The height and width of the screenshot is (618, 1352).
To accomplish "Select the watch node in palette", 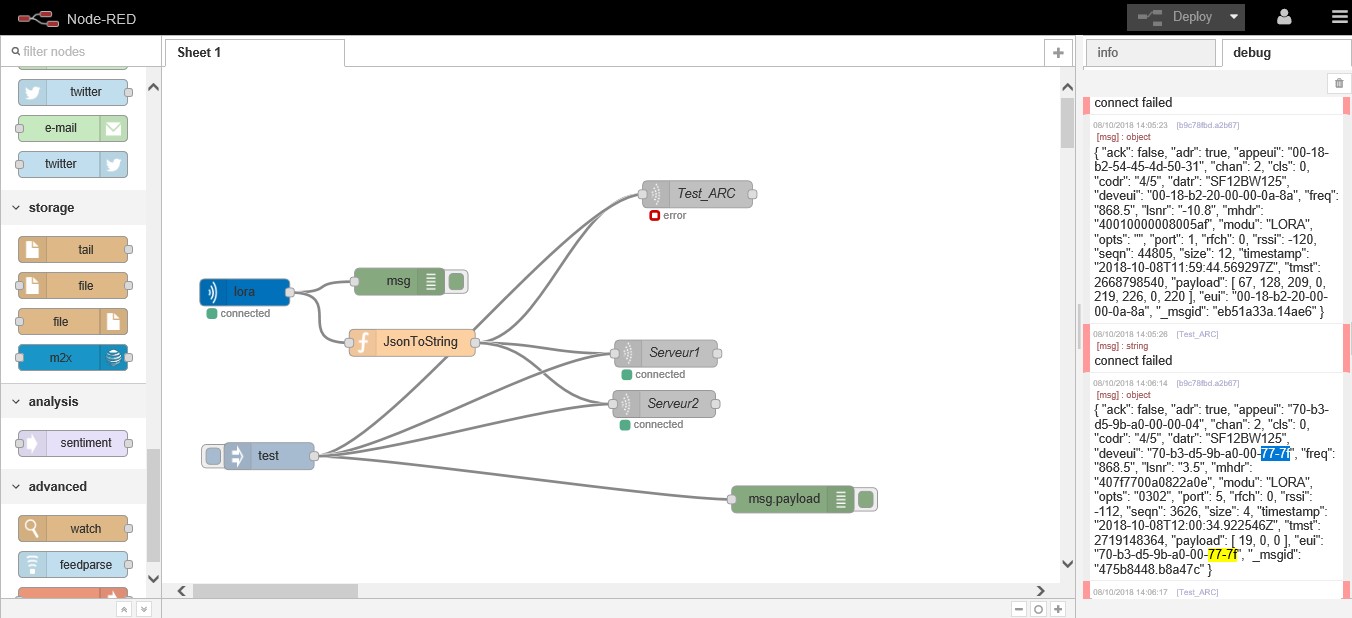I will 73,528.
